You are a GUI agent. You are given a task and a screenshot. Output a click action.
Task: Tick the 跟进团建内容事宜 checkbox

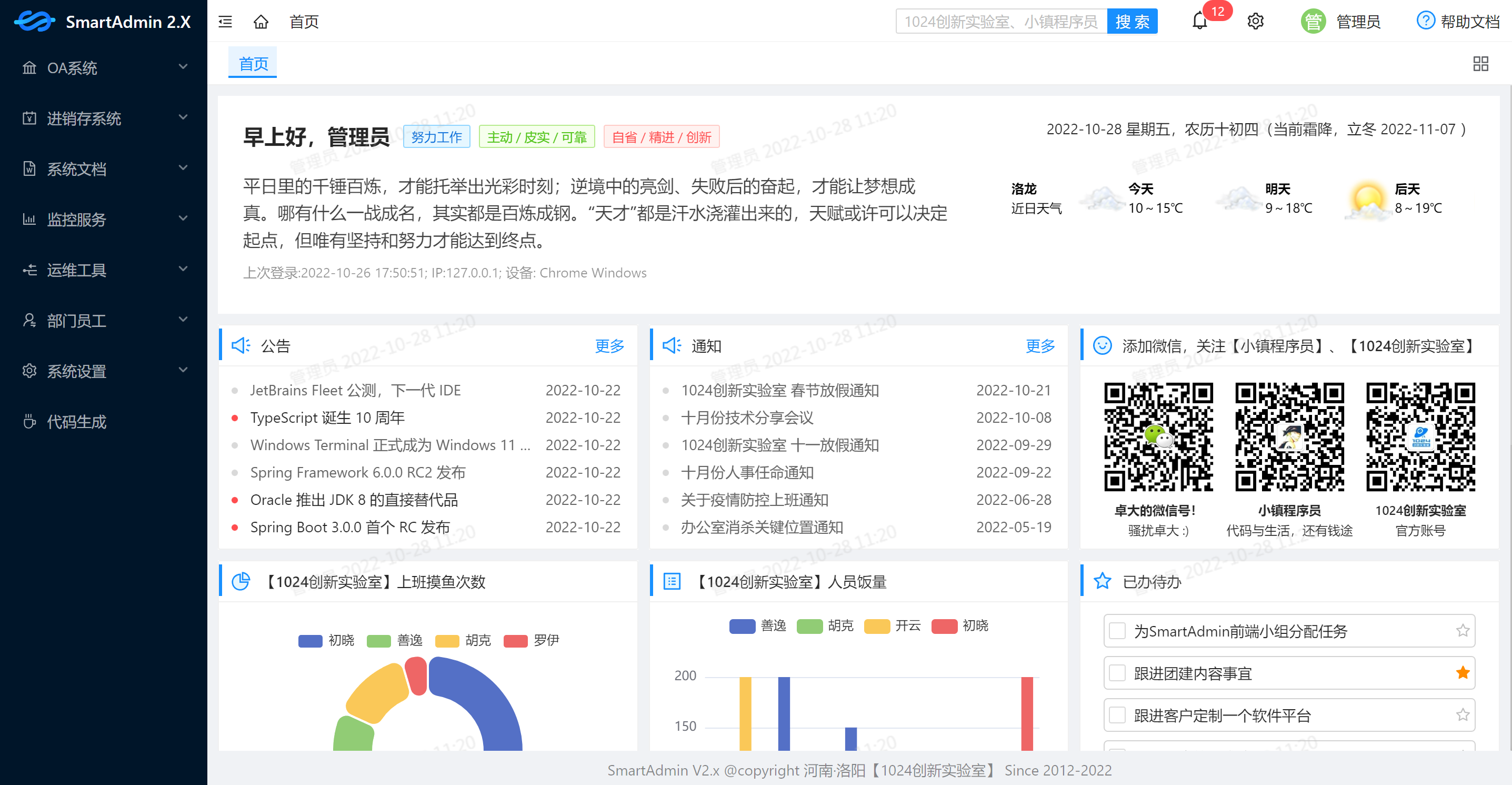[1118, 673]
